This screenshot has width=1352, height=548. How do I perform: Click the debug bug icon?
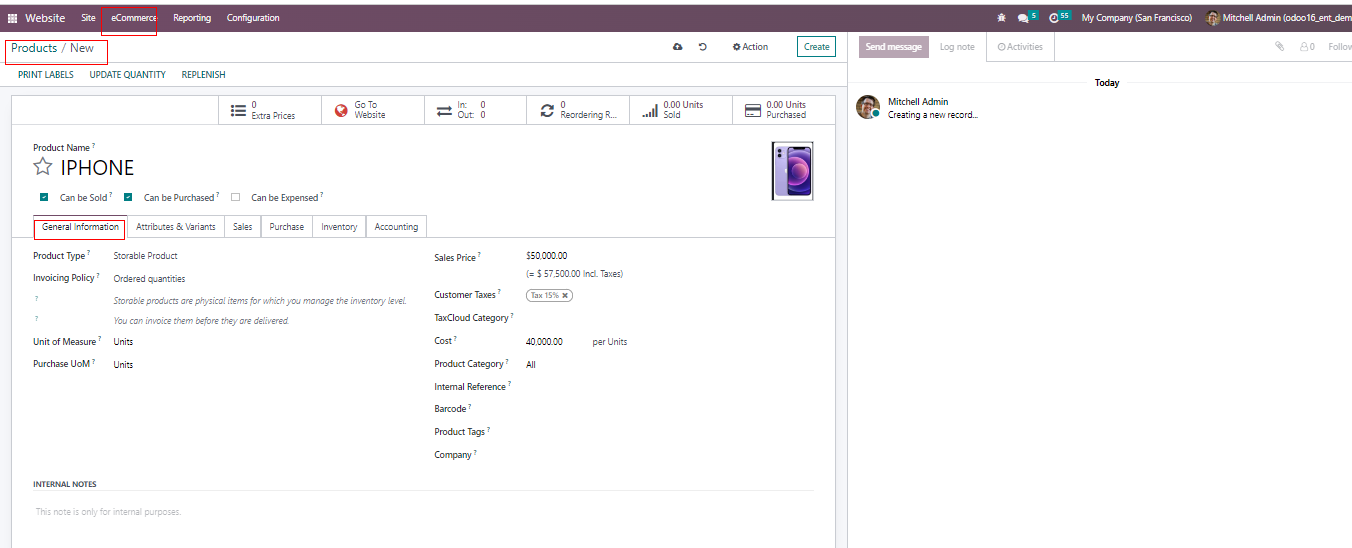[x=1002, y=18]
